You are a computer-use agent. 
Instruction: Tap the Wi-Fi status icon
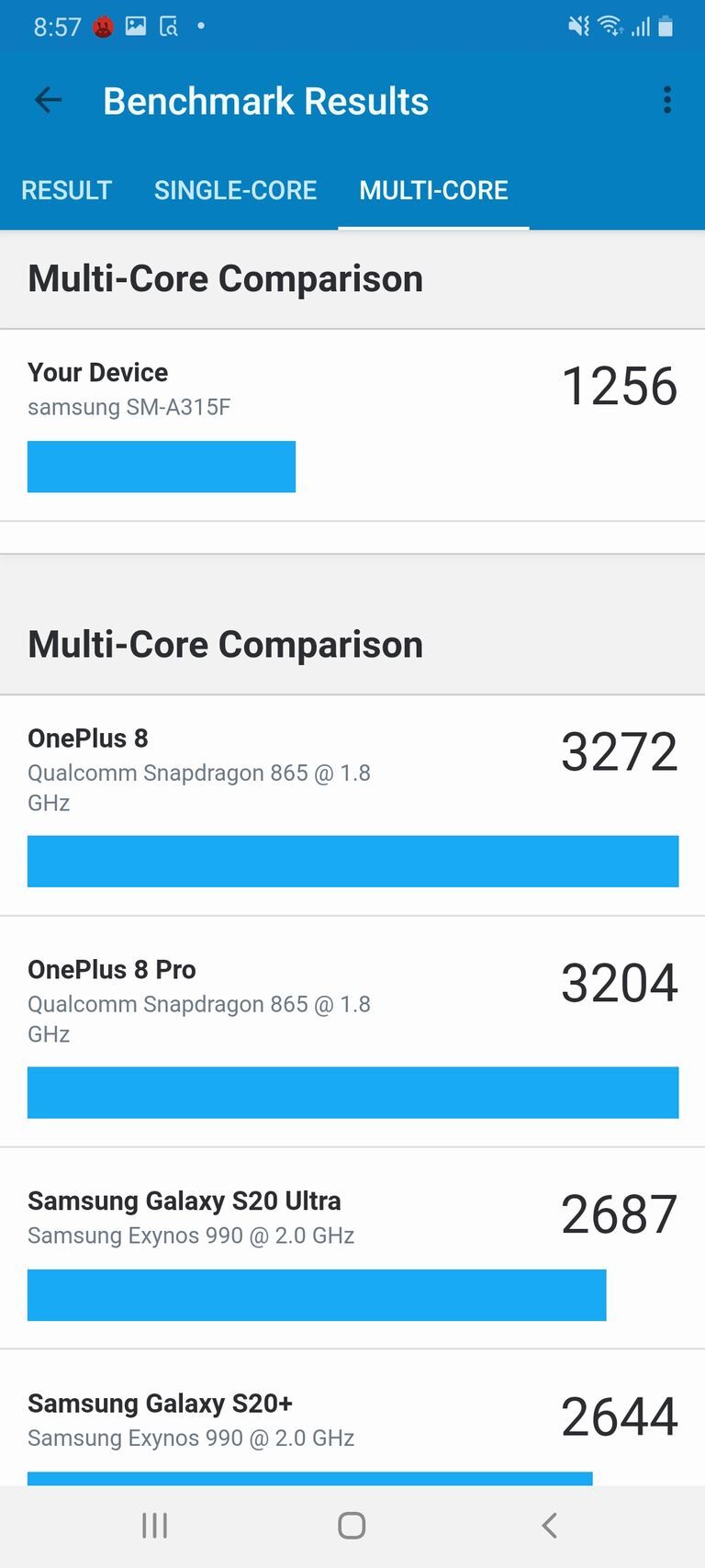[610, 26]
